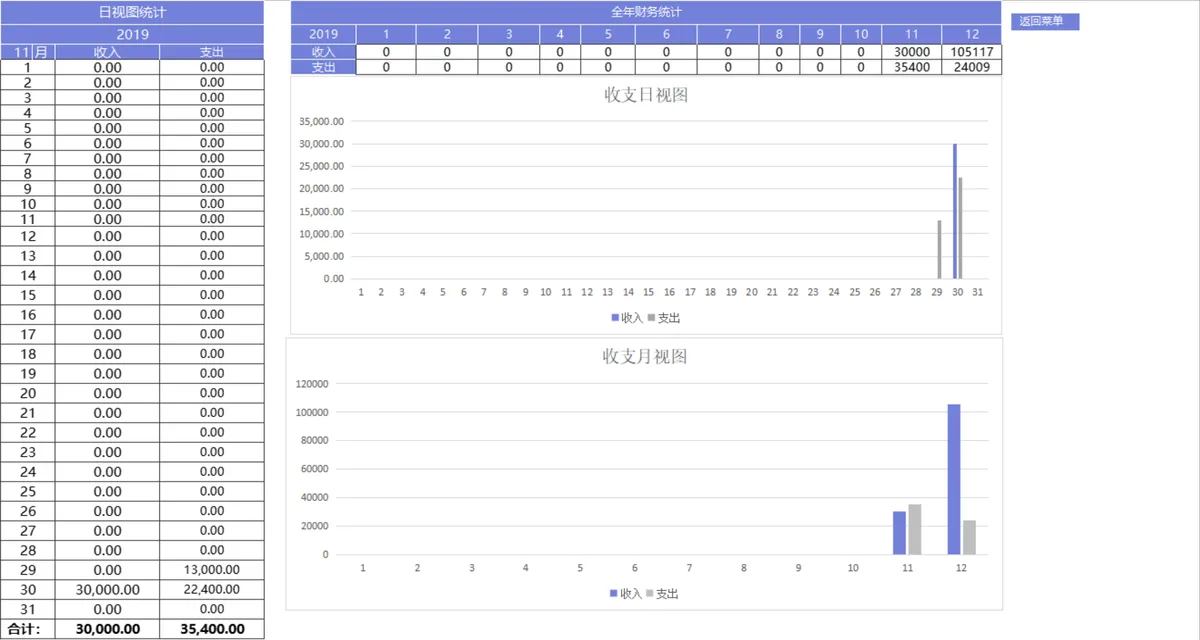Viewport: 1200px width, 640px height.
Task: Select the total income 30,000.00 in 合计 row
Action: [x=108, y=629]
